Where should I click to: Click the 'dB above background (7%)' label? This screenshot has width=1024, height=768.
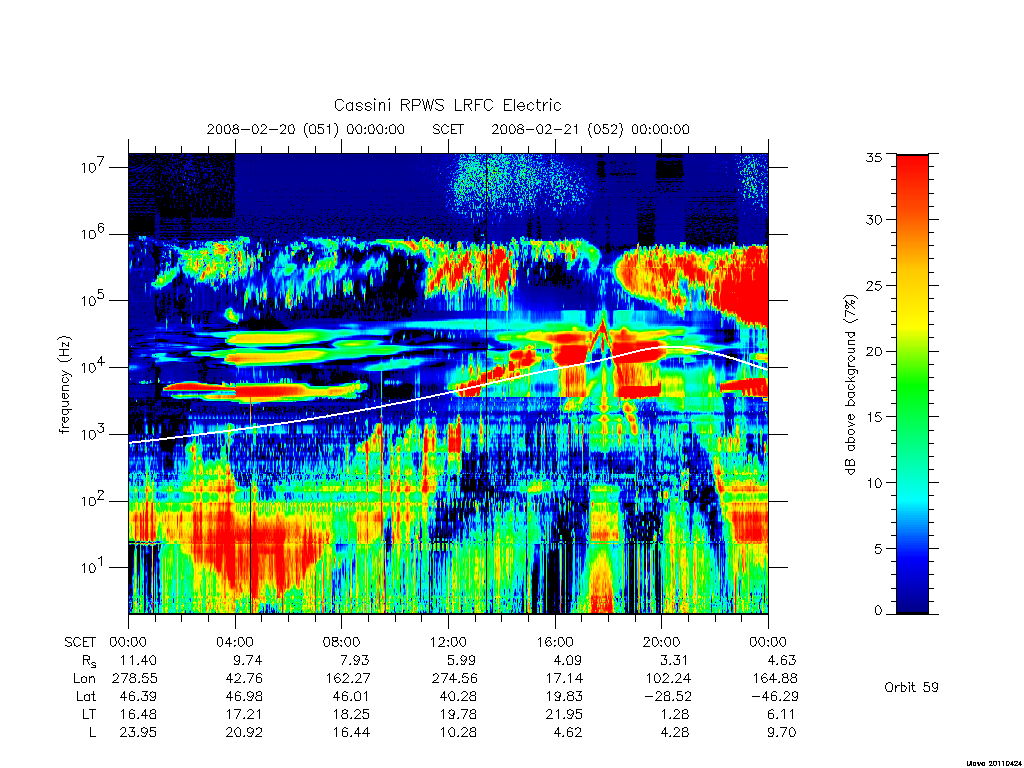click(x=850, y=384)
